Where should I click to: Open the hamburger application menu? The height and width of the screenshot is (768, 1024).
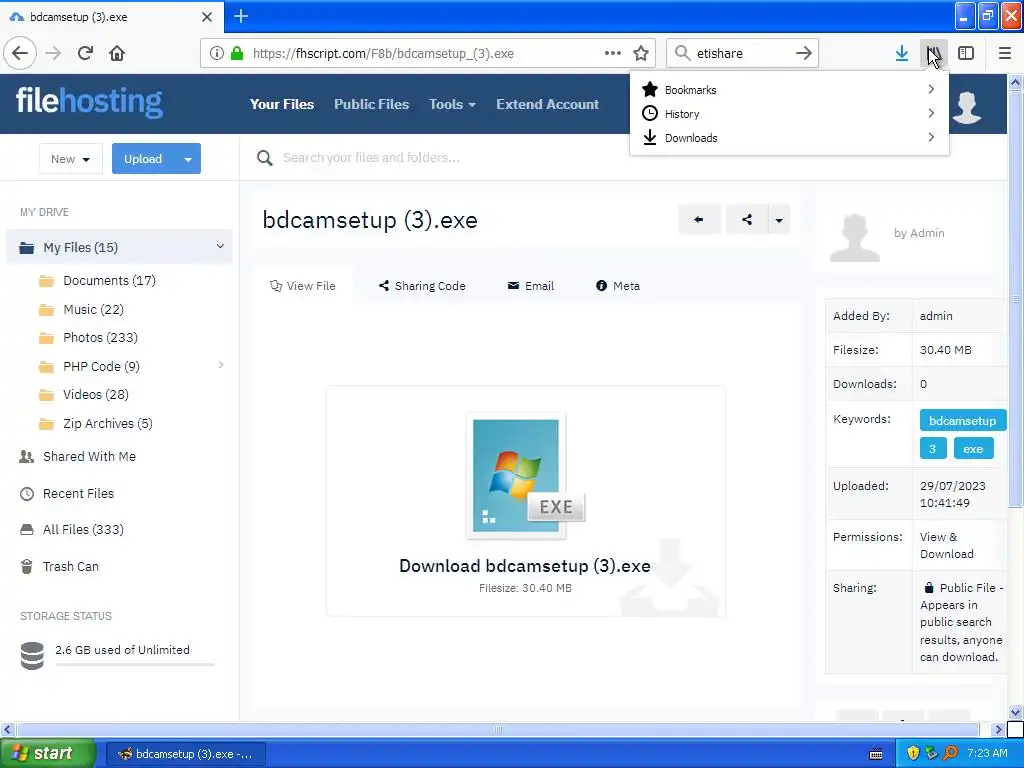tap(1005, 53)
